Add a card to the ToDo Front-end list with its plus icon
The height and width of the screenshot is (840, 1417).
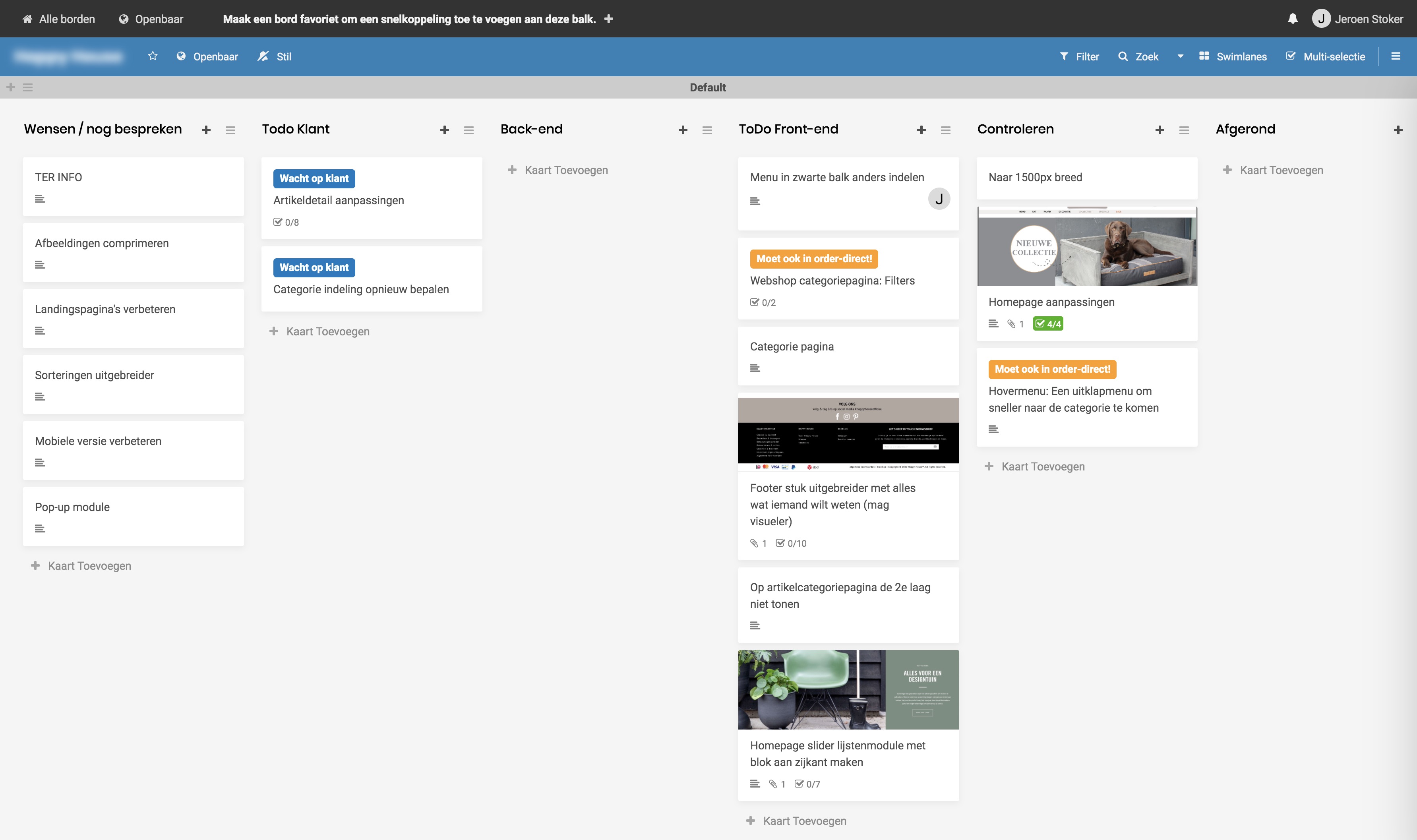tap(921, 130)
